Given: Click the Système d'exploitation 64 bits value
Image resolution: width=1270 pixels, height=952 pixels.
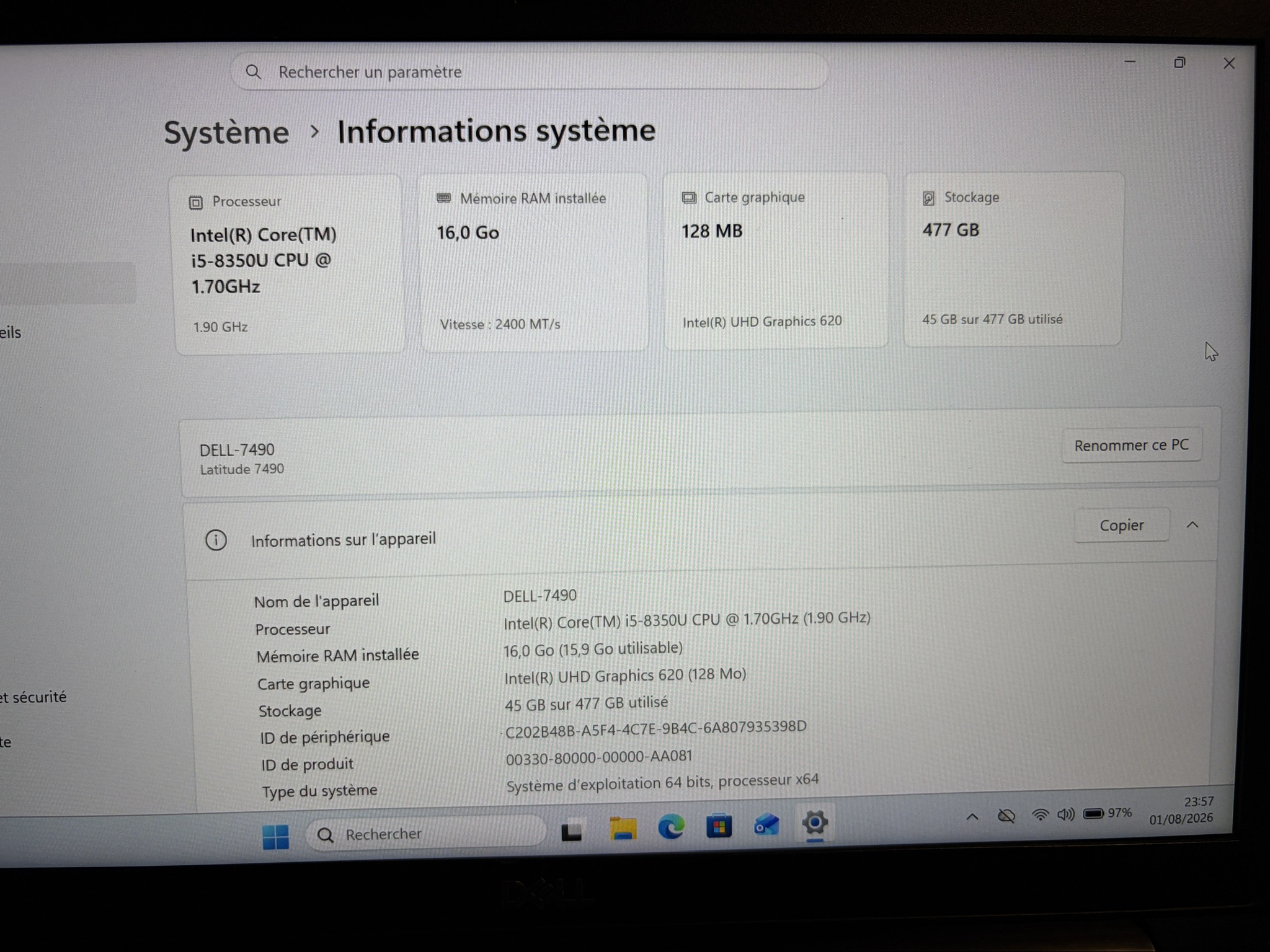Looking at the screenshot, I should coord(662,783).
